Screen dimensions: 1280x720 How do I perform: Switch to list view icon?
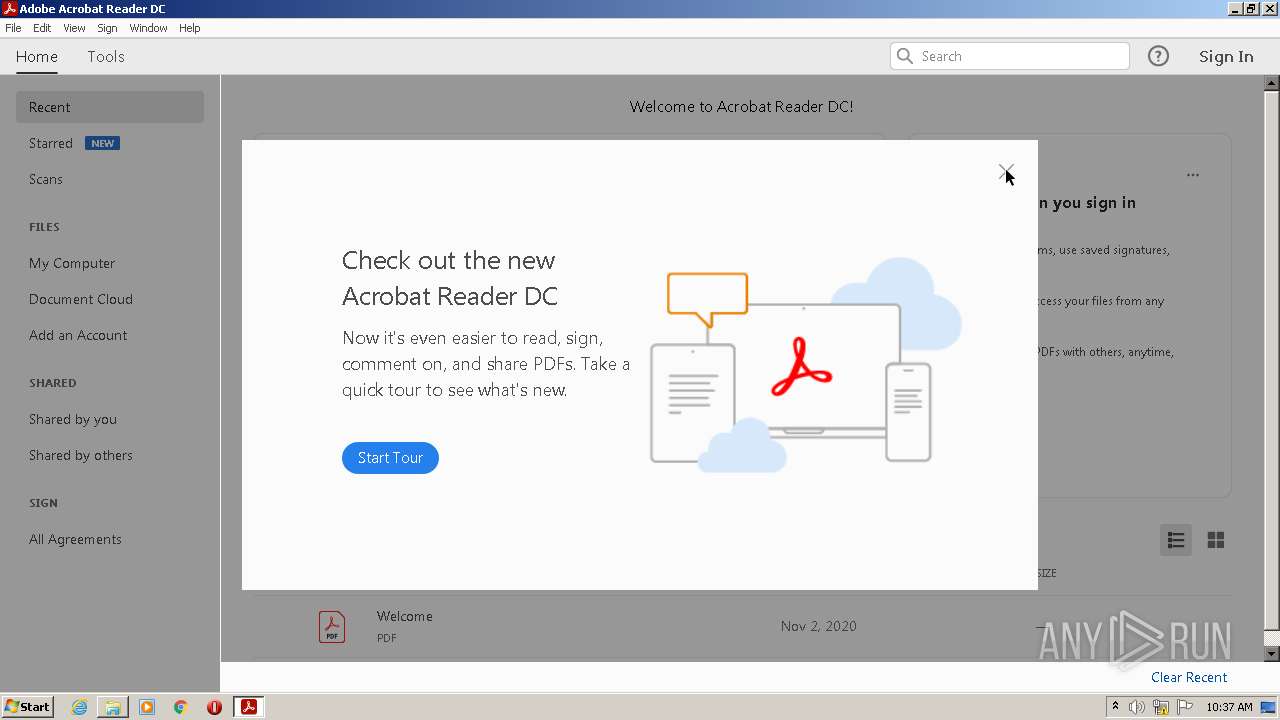(1176, 540)
